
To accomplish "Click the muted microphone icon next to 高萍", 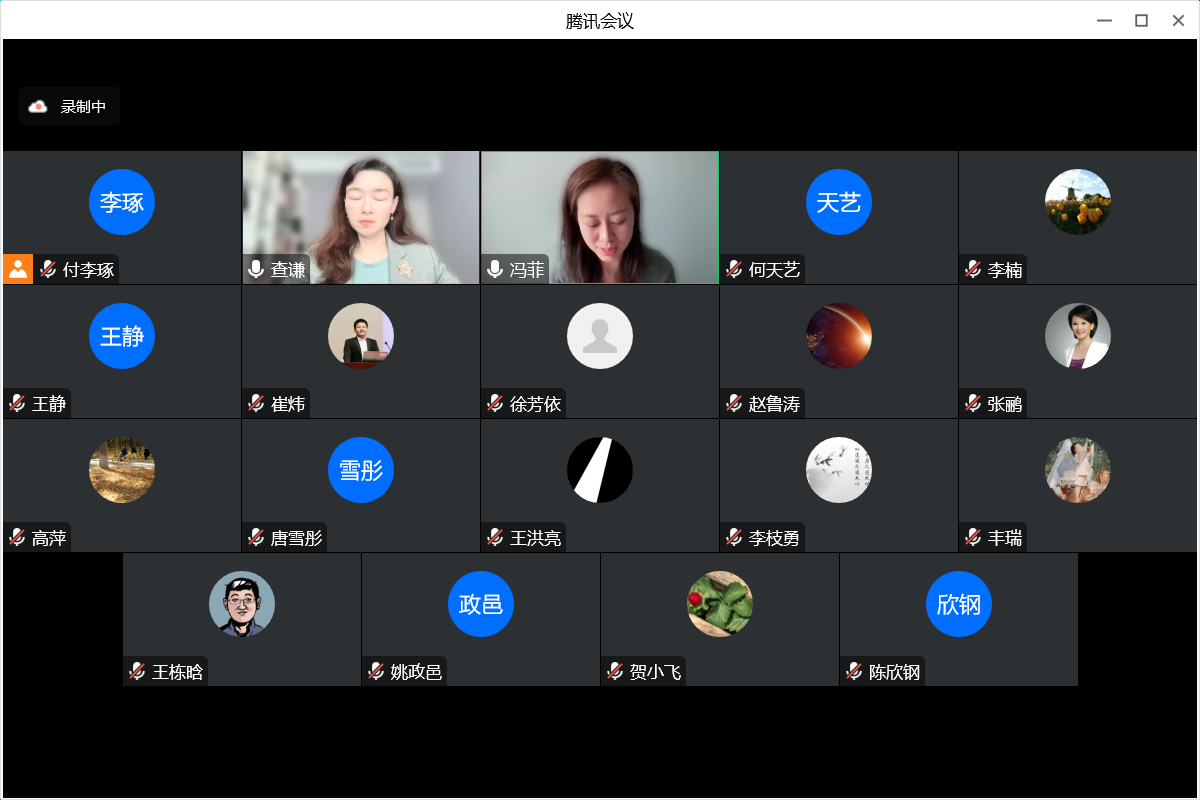I will tap(18, 537).
